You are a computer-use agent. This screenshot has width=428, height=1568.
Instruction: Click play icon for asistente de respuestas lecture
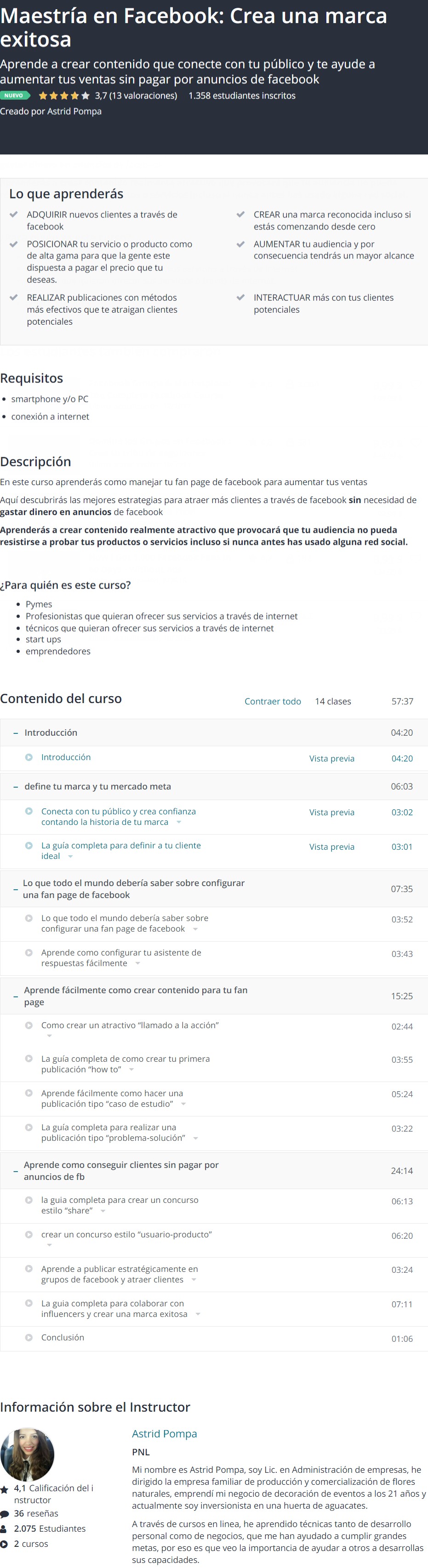tap(29, 953)
